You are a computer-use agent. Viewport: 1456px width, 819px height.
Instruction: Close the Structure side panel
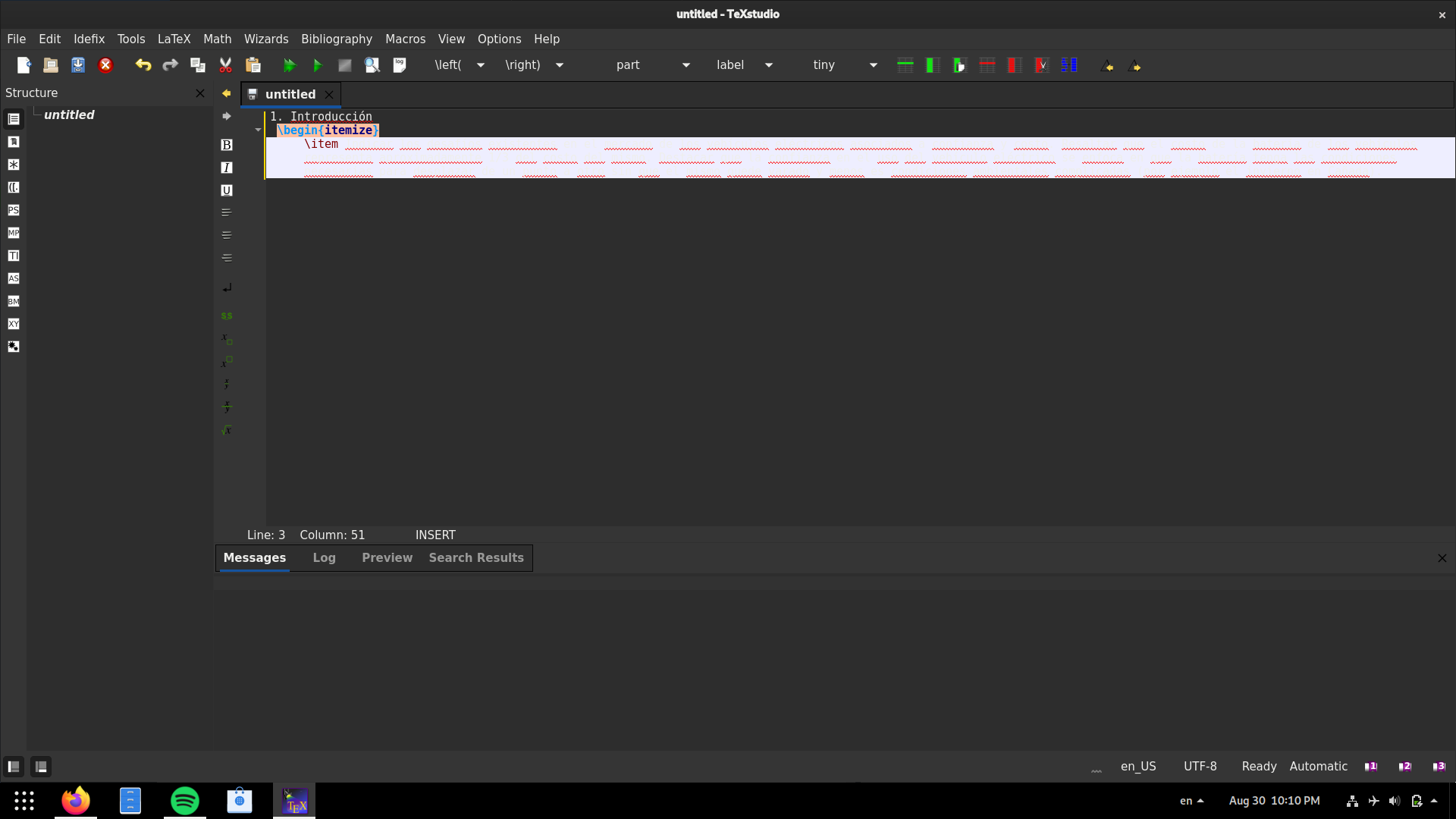pyautogui.click(x=200, y=93)
